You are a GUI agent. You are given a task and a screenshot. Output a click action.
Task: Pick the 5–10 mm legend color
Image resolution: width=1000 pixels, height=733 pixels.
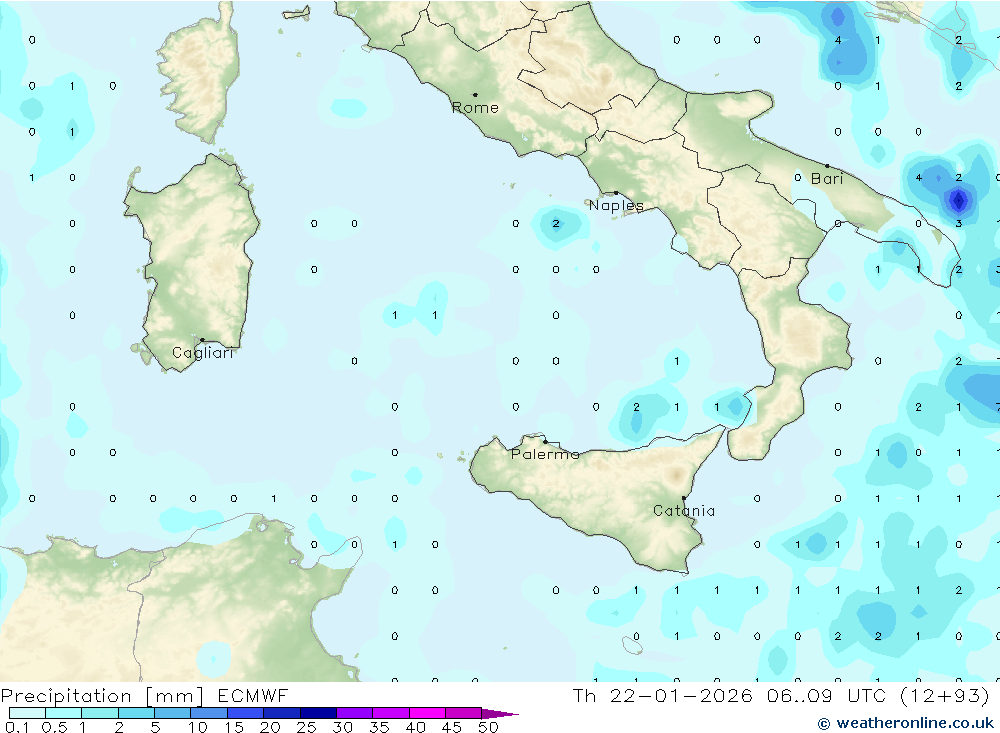tap(172, 713)
